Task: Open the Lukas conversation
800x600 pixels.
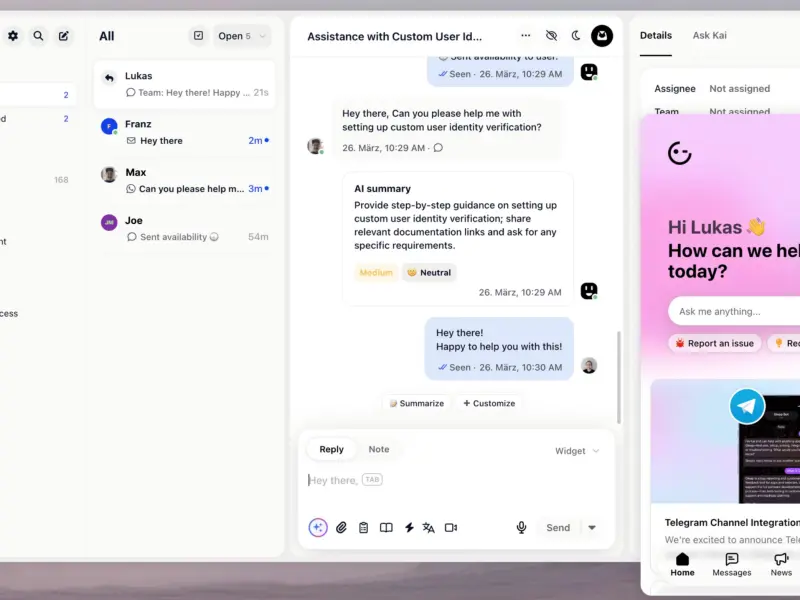Action: [185, 84]
